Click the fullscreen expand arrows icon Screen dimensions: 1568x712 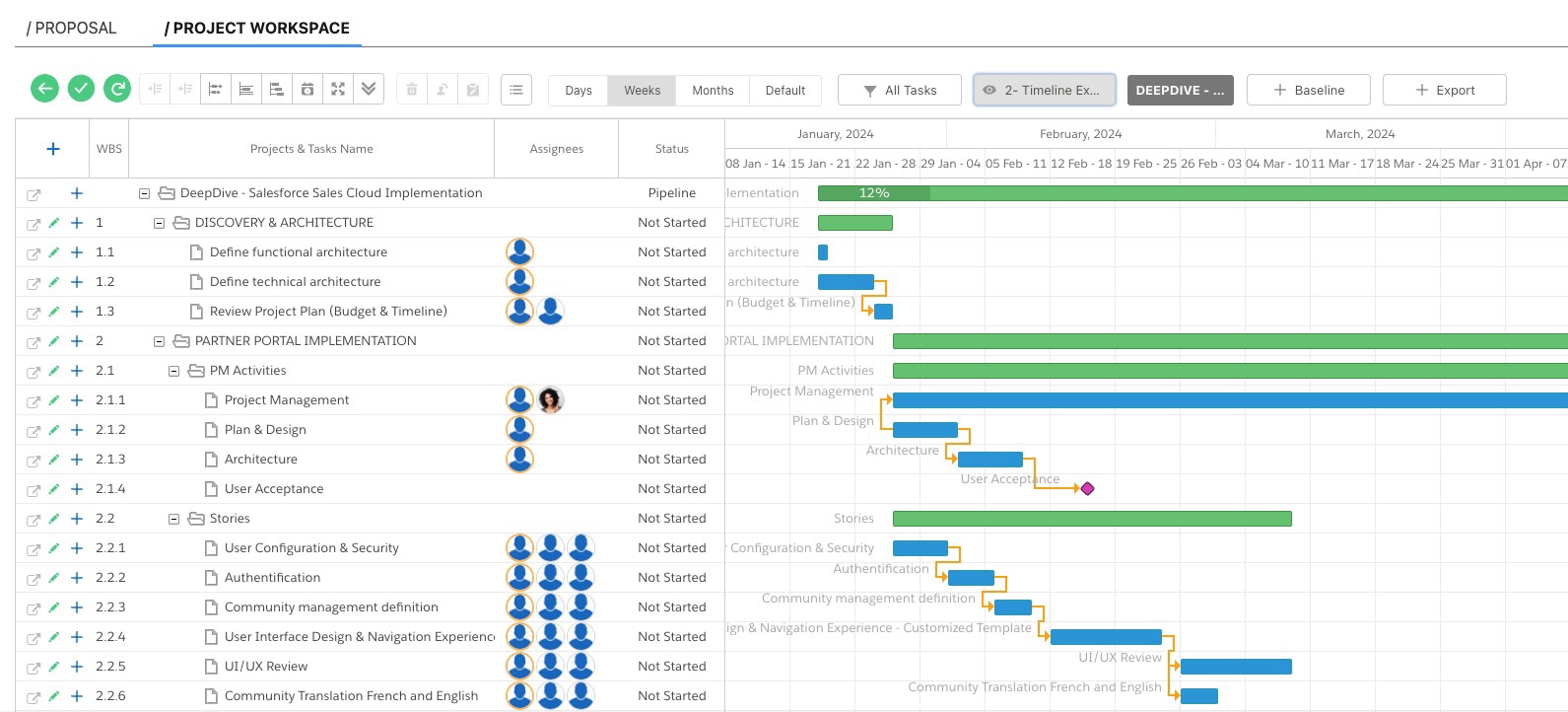[x=338, y=90]
